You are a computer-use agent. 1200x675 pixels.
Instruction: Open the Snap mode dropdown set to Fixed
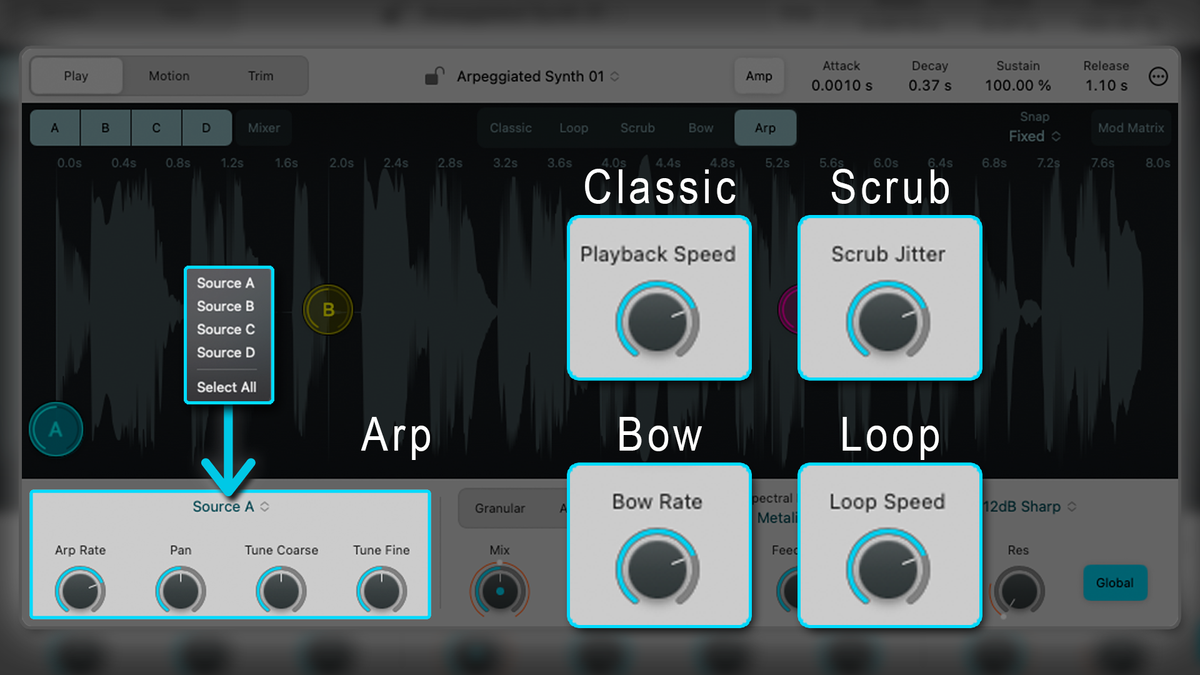pyautogui.click(x=1034, y=136)
